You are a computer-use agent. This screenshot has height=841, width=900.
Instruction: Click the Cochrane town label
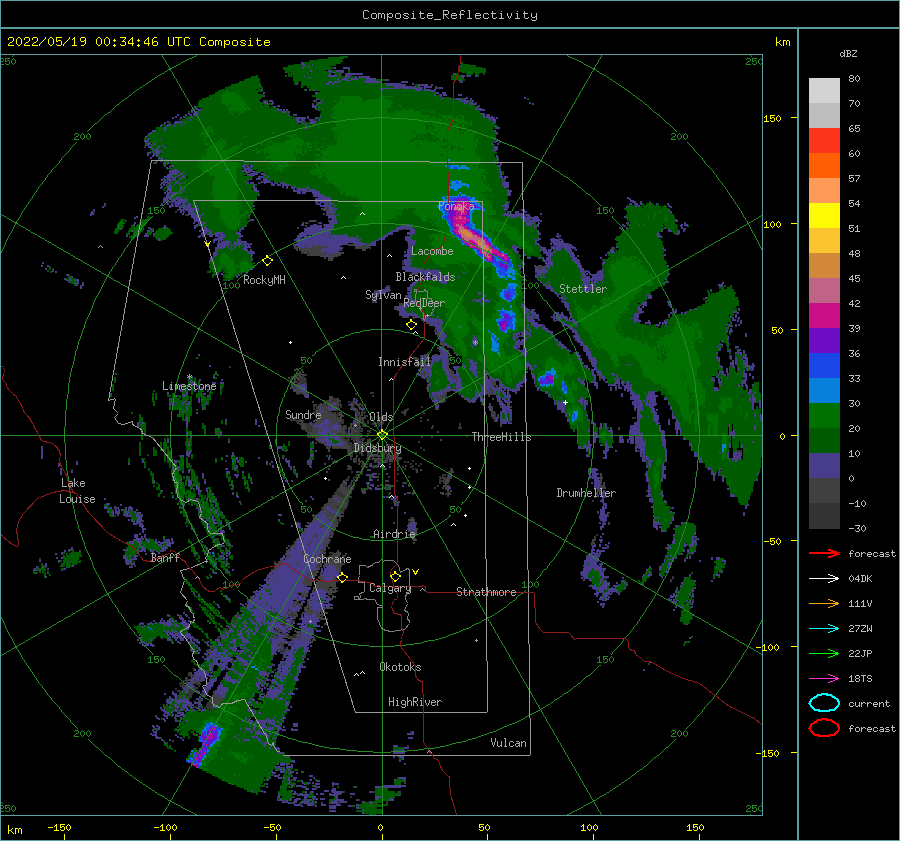(x=327, y=559)
